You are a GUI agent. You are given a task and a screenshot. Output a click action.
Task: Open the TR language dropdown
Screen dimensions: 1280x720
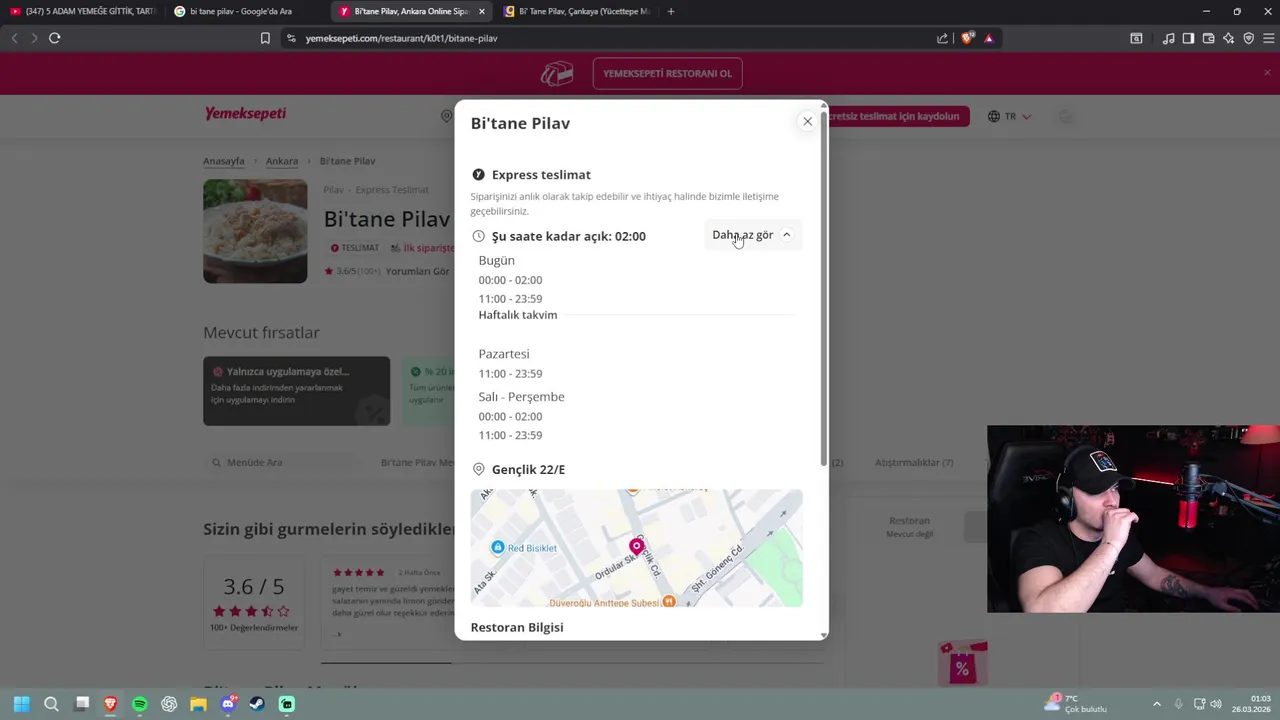click(1009, 116)
